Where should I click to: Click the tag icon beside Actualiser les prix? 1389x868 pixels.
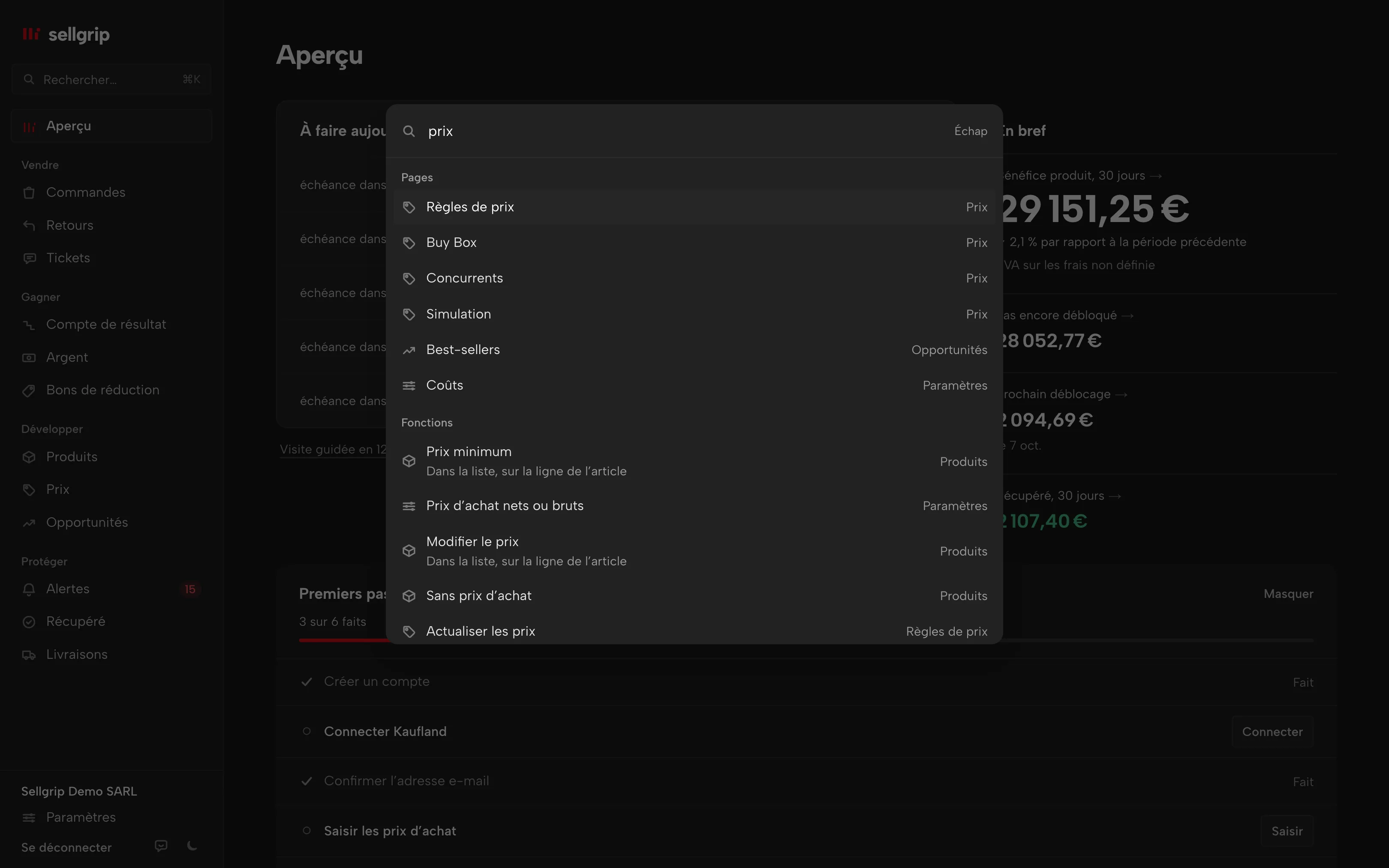tap(409, 631)
